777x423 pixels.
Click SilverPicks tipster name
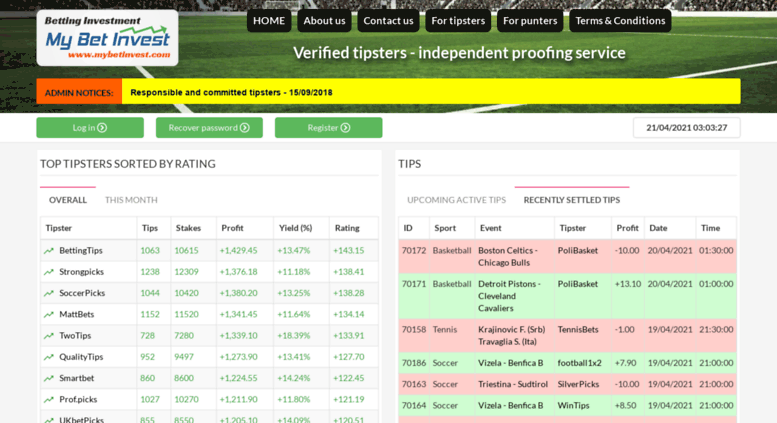578,384
